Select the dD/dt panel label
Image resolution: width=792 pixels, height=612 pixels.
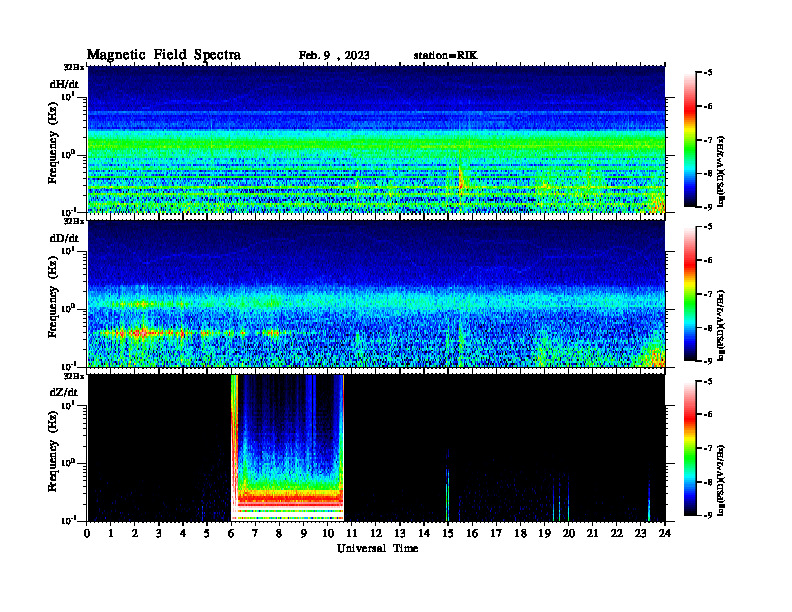[x=64, y=238]
